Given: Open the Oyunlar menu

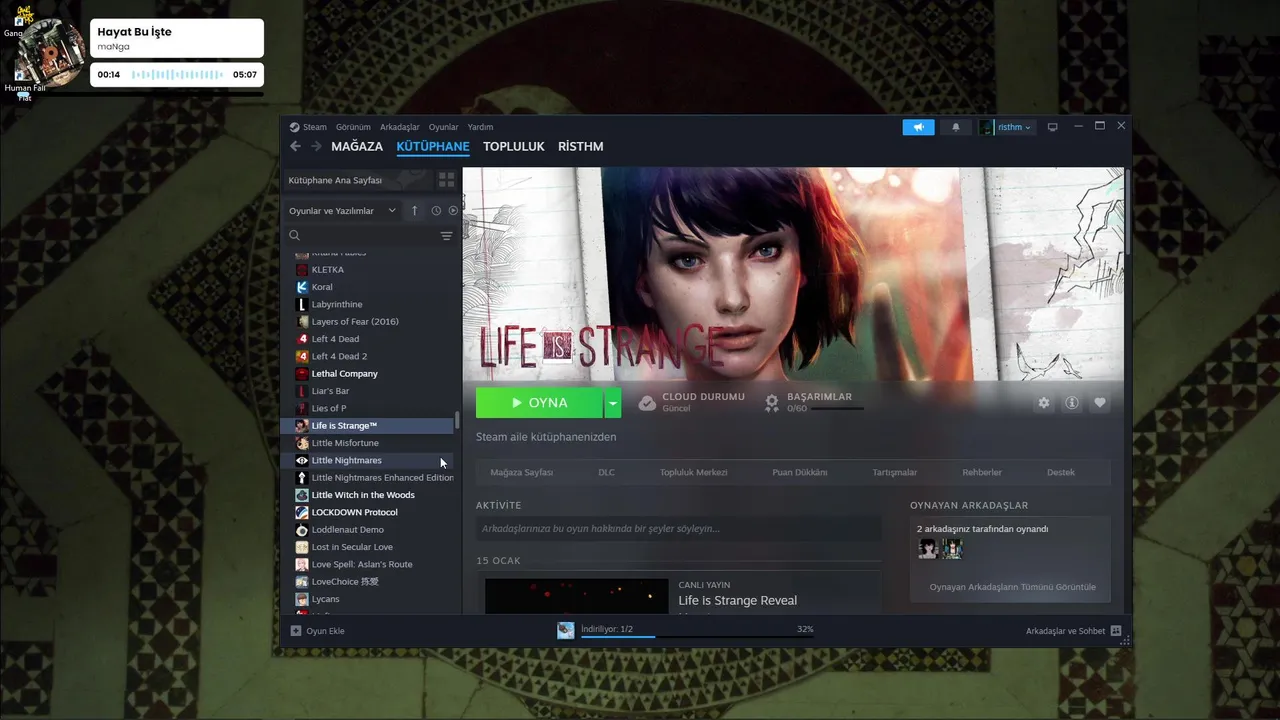Looking at the screenshot, I should click(x=443, y=127).
